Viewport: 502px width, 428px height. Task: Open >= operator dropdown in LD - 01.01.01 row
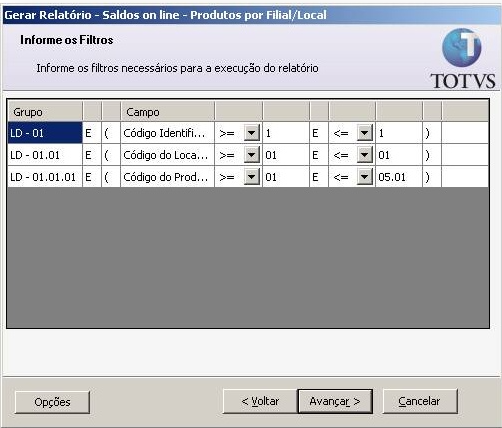pos(252,177)
